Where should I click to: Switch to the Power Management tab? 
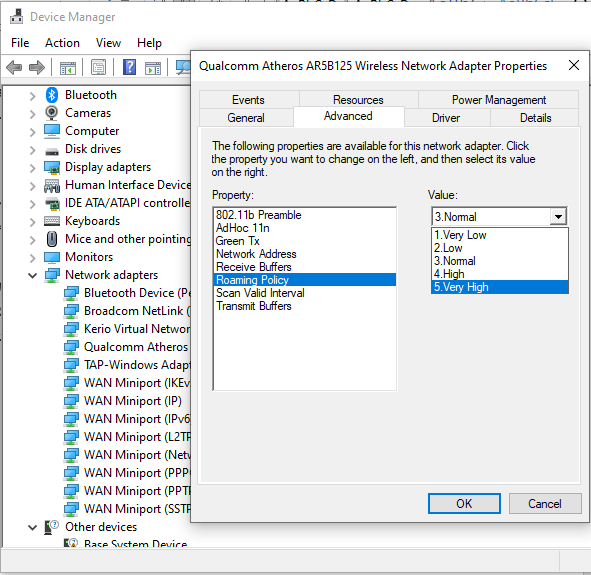click(499, 100)
